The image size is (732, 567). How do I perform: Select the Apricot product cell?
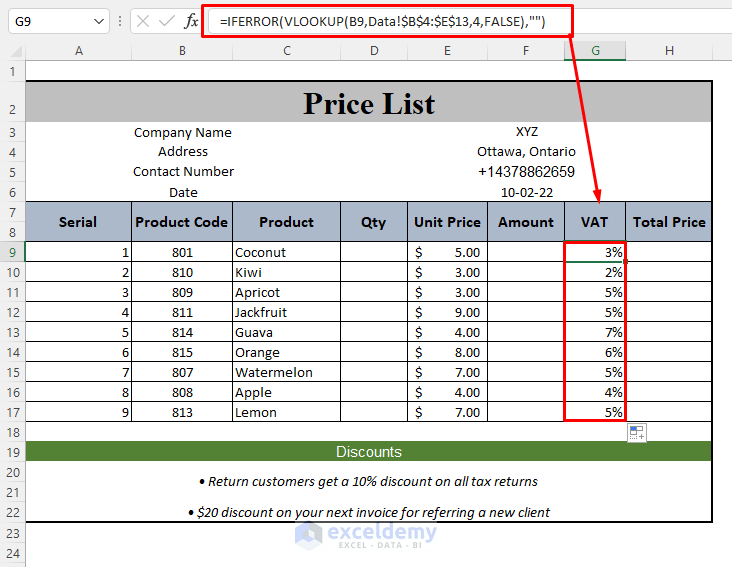(x=287, y=293)
